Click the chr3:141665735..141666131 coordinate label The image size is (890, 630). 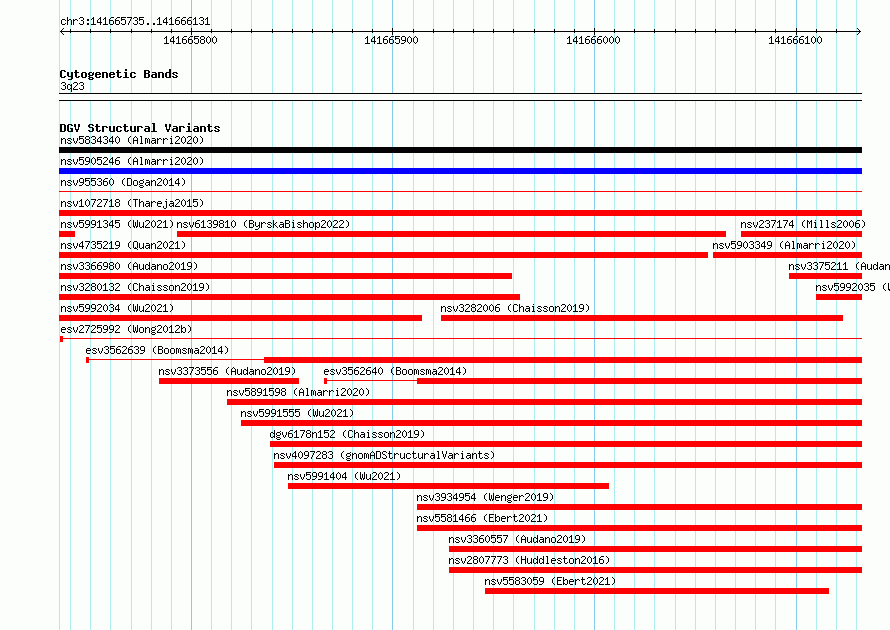135,21
